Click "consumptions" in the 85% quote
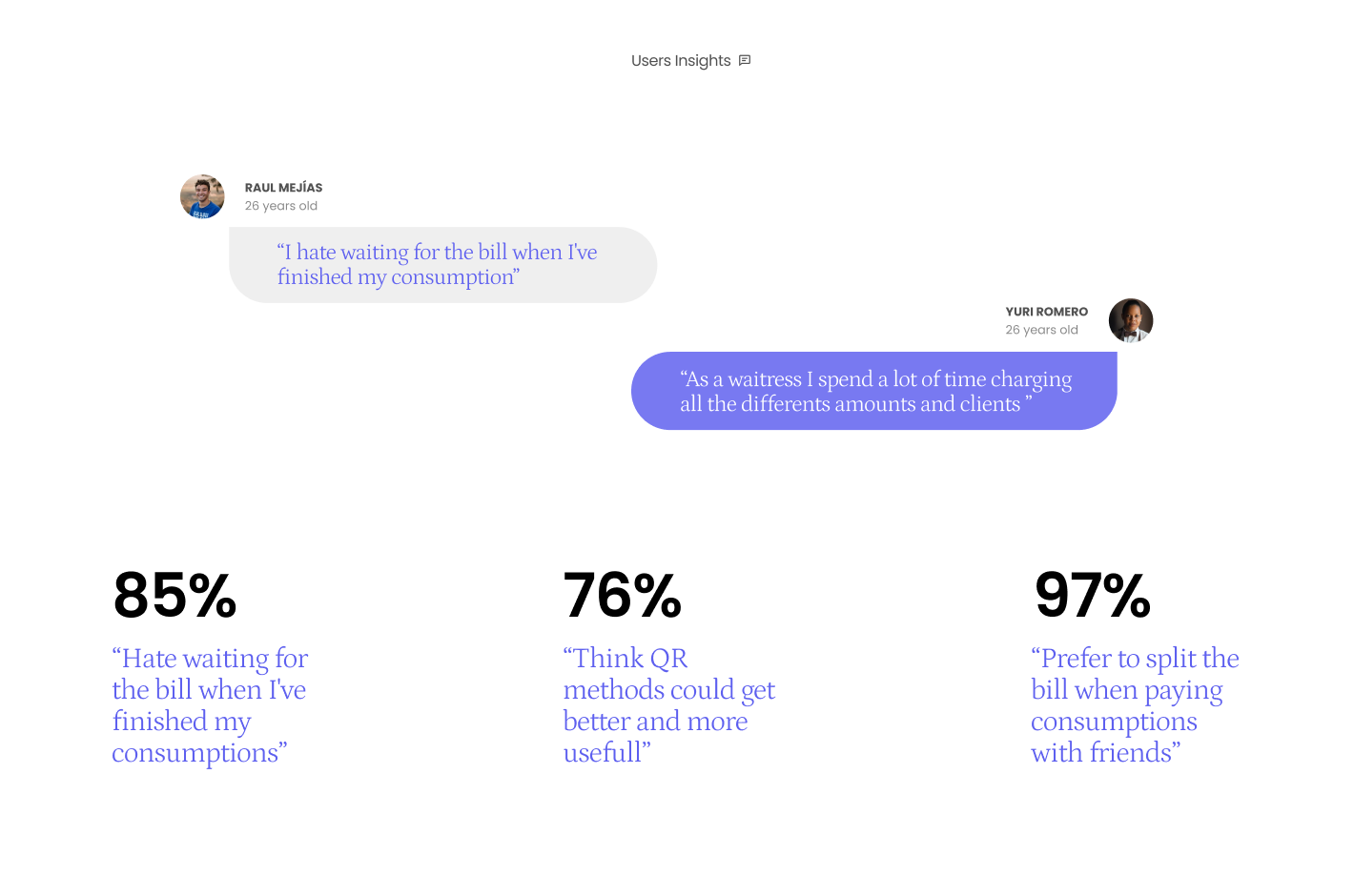The width and height of the screenshot is (1354, 896). tap(195, 753)
